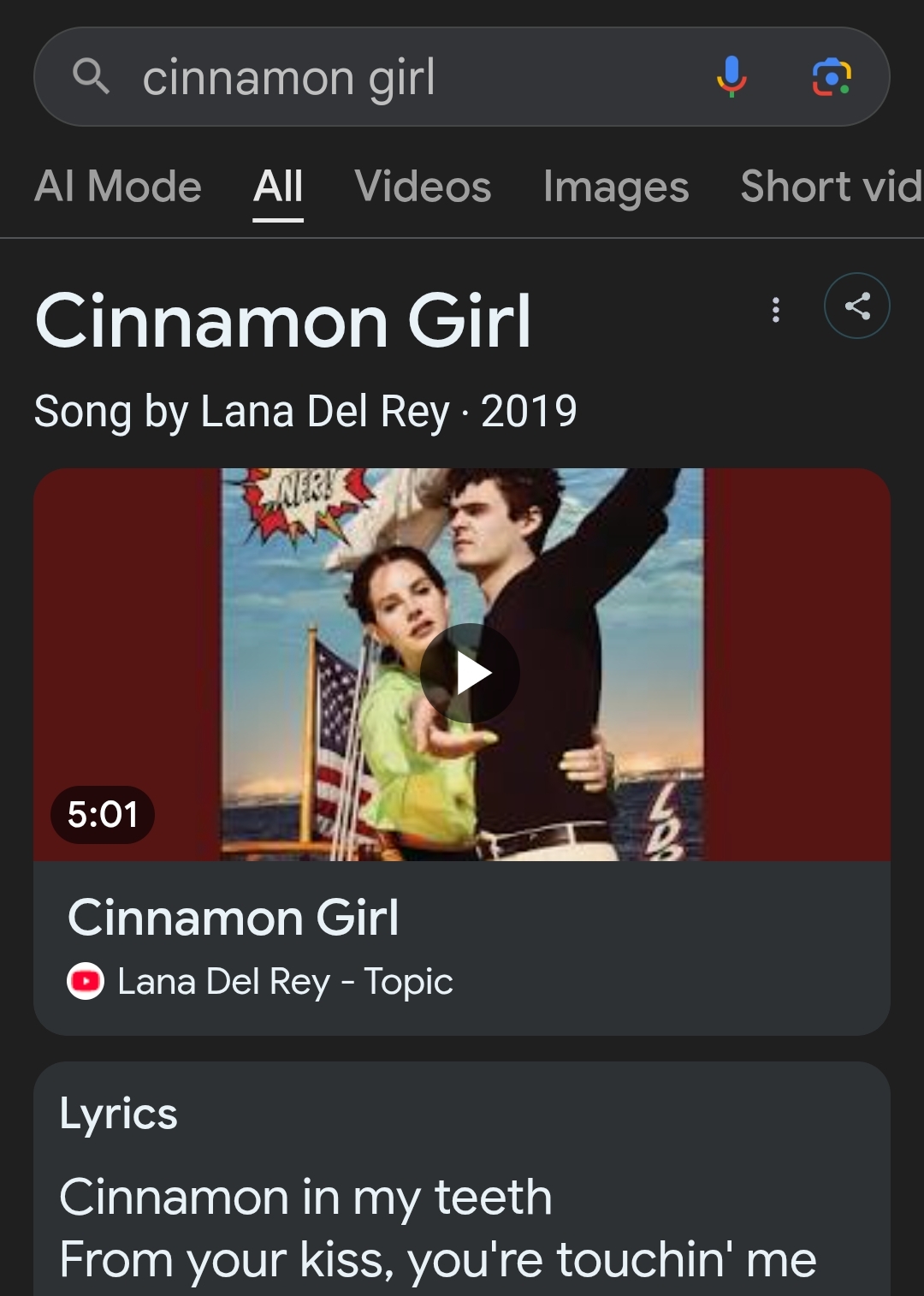Switch to the AI Mode tab
The height and width of the screenshot is (1296, 924).
click(x=118, y=187)
